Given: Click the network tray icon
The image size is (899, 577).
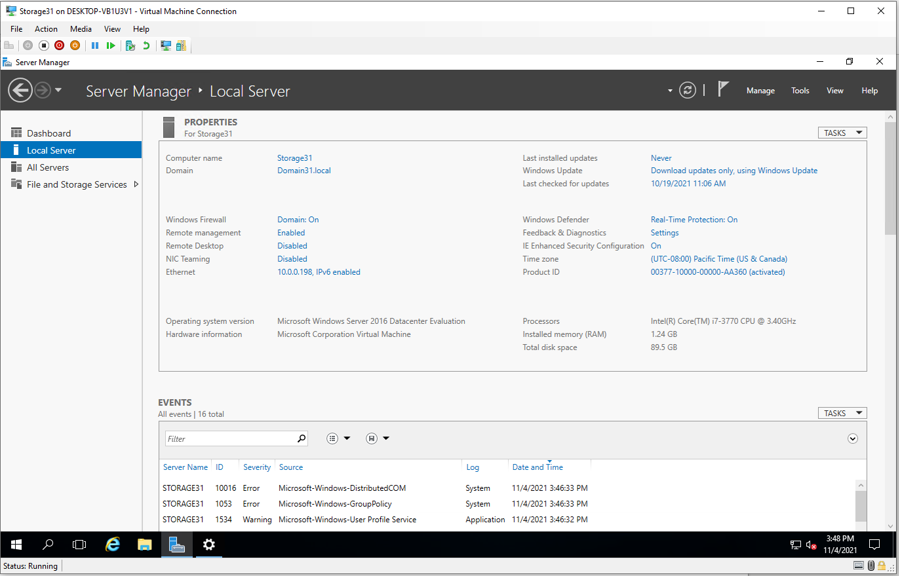Looking at the screenshot, I should pyautogui.click(x=795, y=545).
